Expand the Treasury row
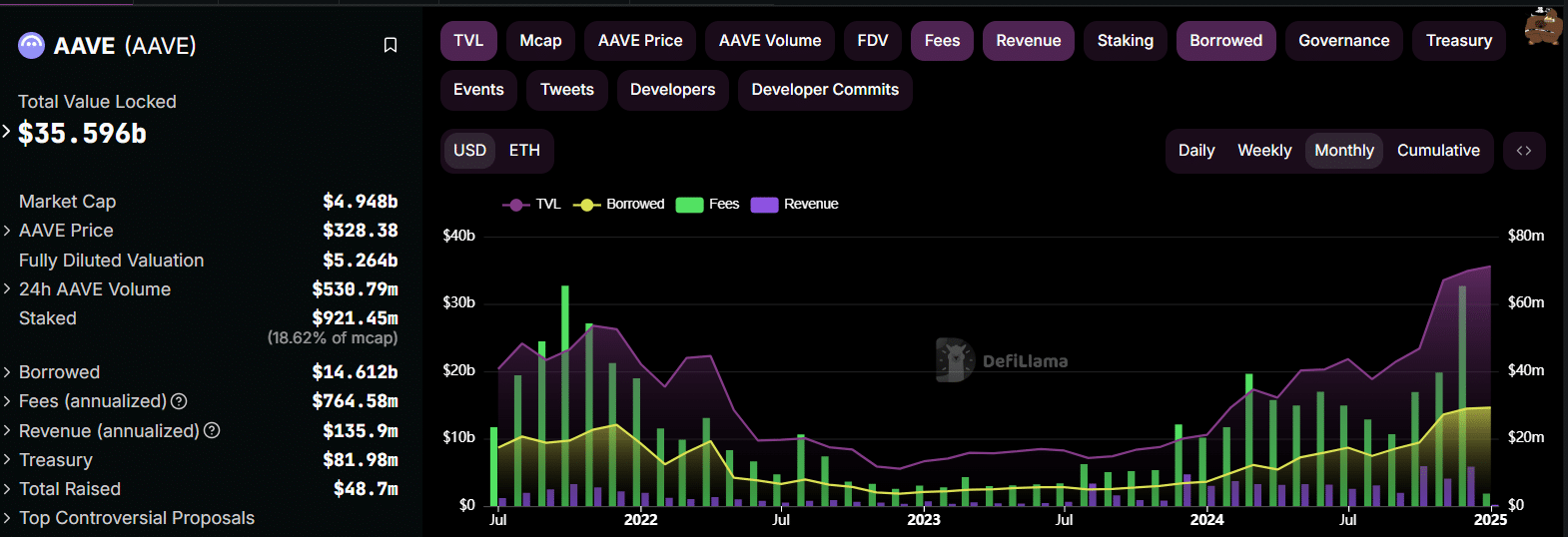 7,460
